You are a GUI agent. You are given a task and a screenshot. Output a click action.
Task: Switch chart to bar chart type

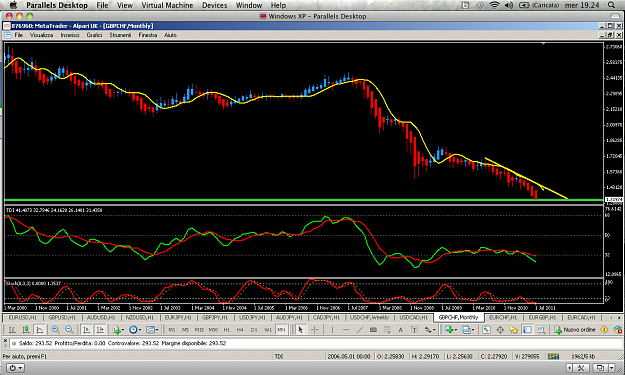pos(12,330)
